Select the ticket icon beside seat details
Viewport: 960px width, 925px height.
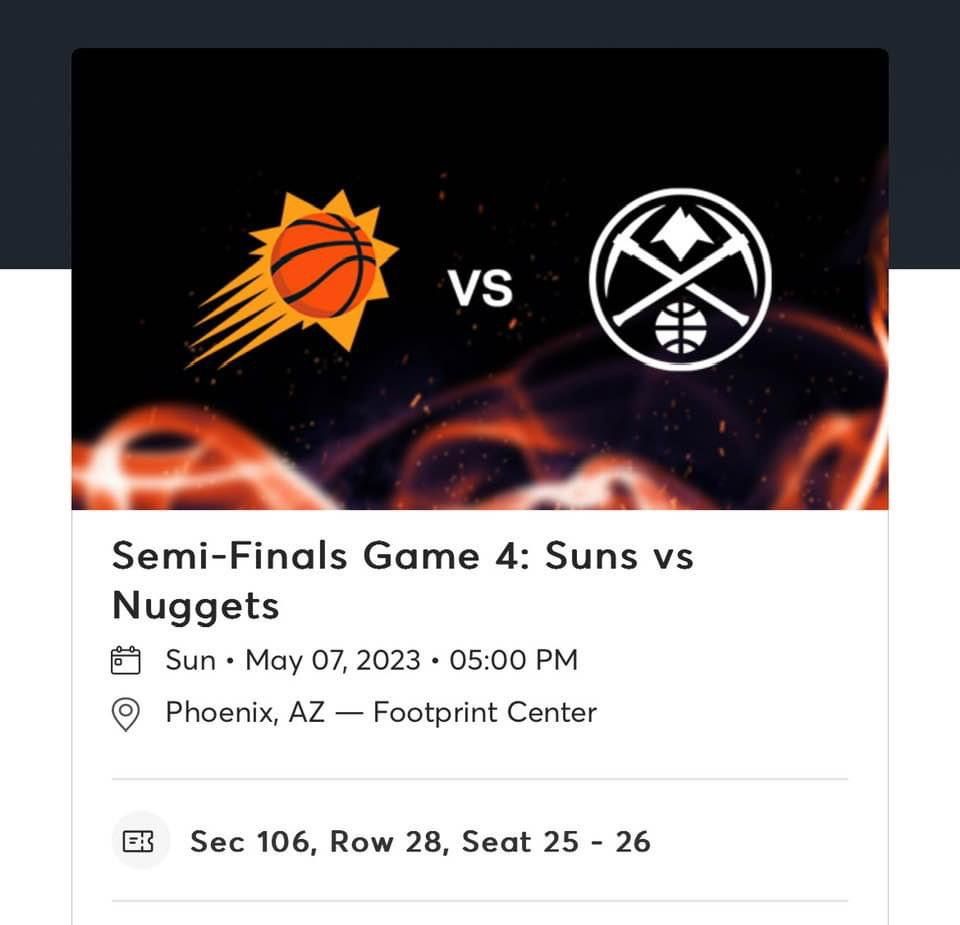coord(140,840)
